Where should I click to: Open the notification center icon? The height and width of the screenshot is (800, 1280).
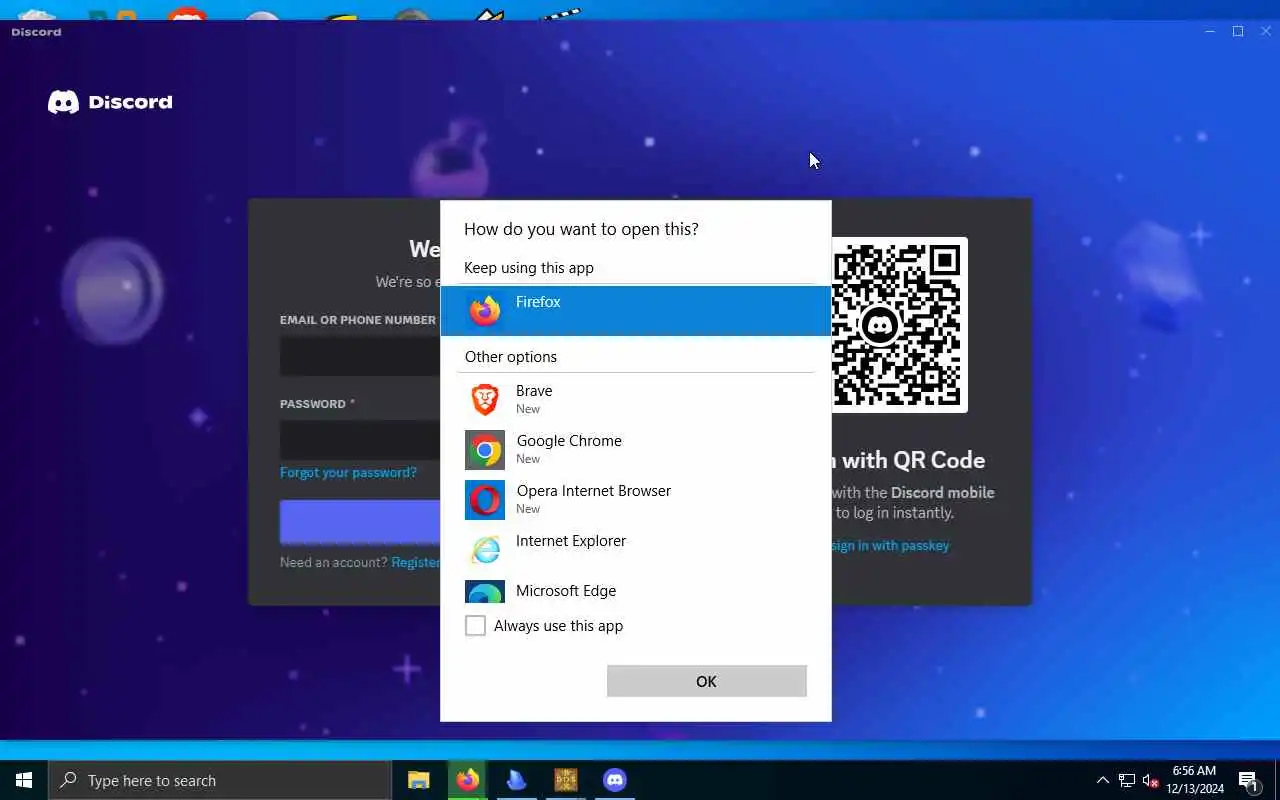pyautogui.click(x=1248, y=780)
